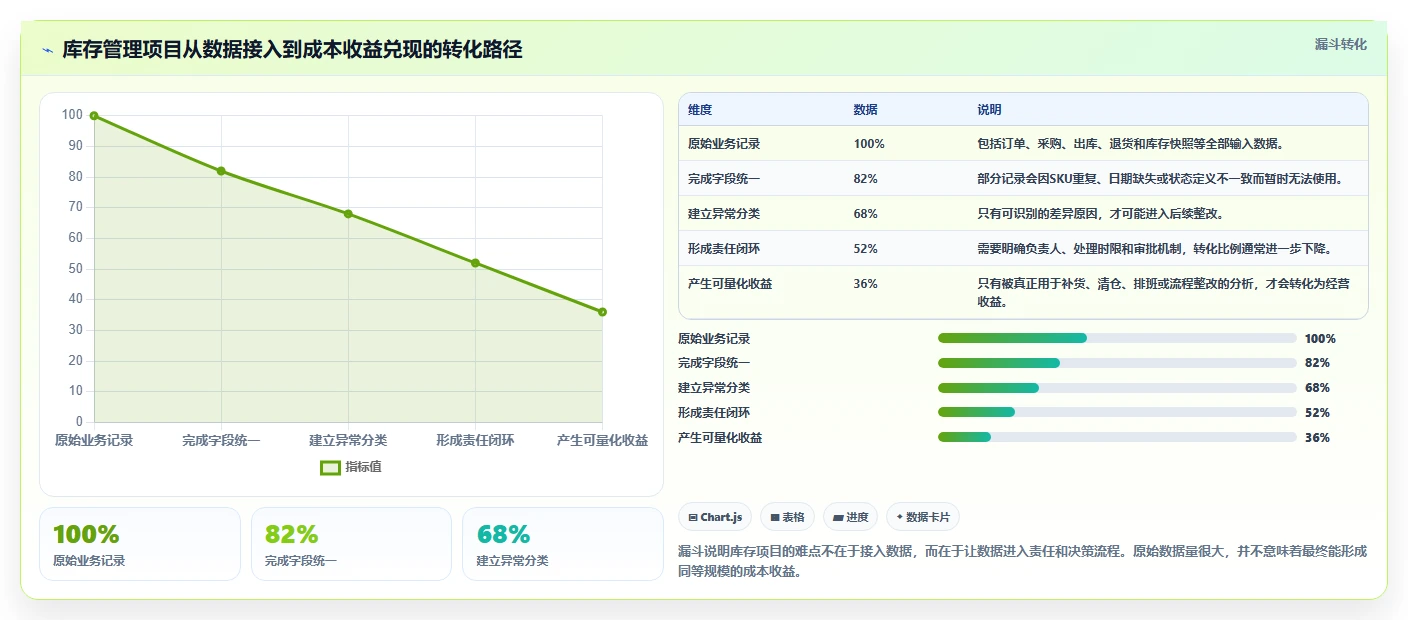The height and width of the screenshot is (620, 1408).
Task: Select the 数据卡片 chip
Action: point(923,517)
